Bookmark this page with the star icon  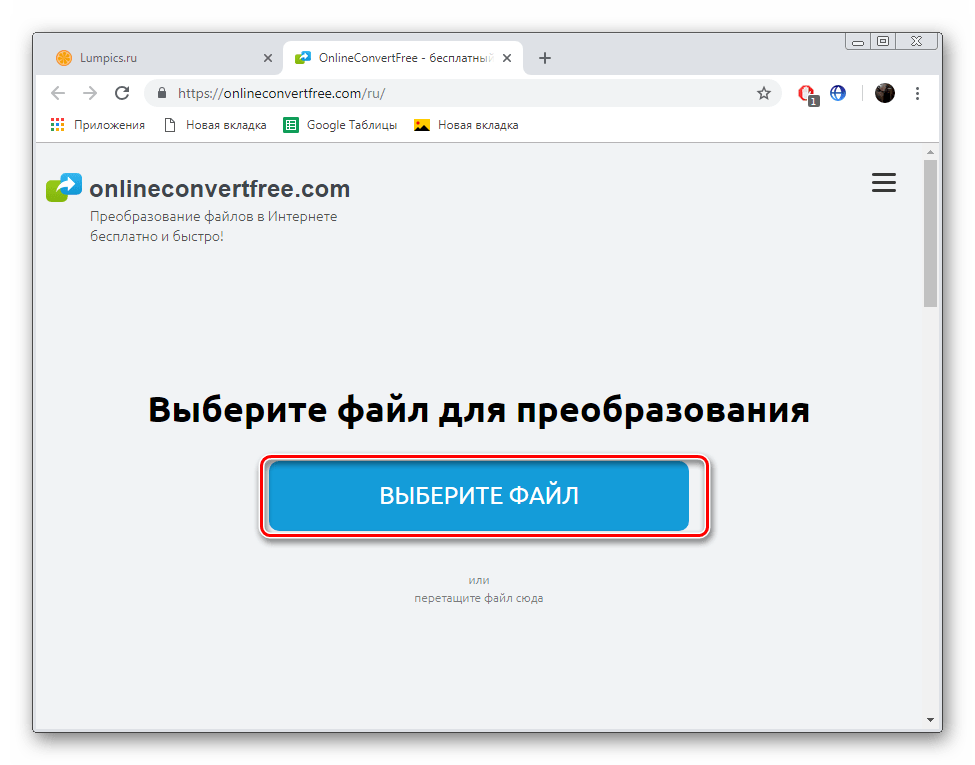tap(764, 93)
